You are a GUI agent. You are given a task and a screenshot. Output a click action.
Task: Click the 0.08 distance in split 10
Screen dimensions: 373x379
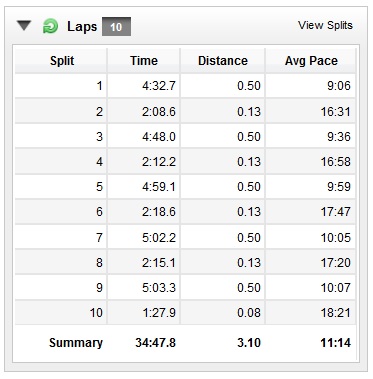[x=249, y=313]
